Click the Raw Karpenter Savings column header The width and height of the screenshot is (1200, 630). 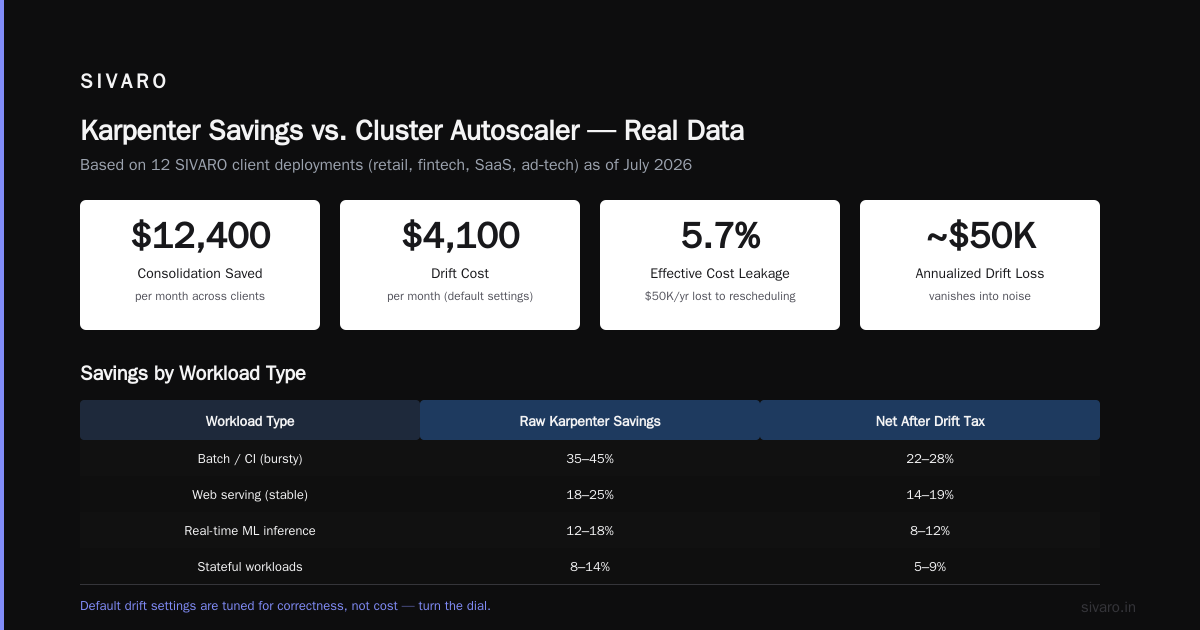(590, 420)
